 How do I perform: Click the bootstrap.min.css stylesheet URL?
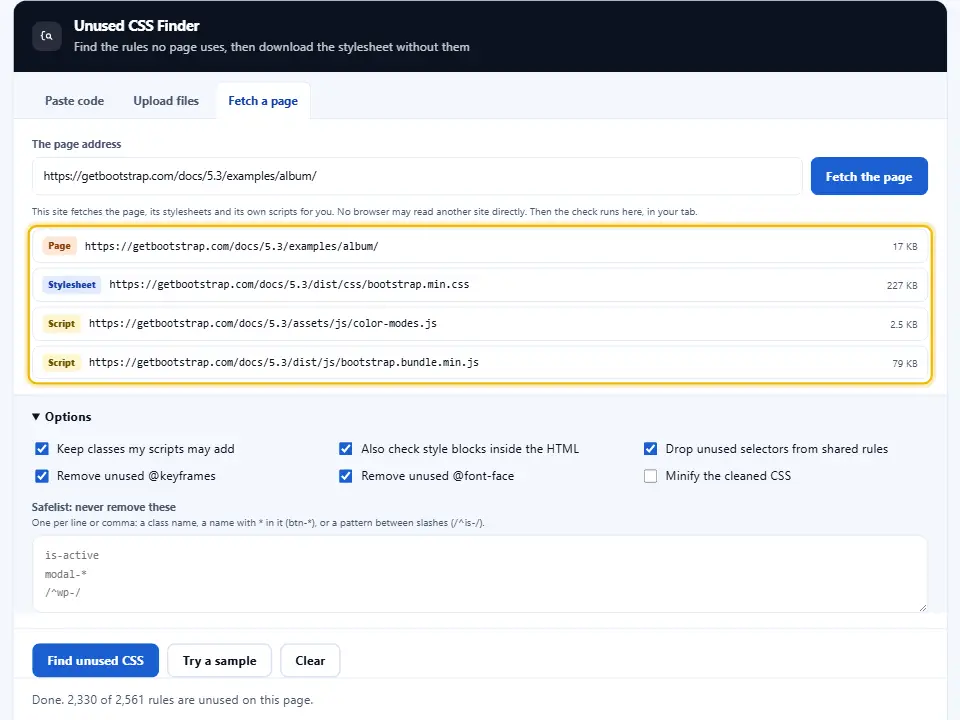[289, 285]
